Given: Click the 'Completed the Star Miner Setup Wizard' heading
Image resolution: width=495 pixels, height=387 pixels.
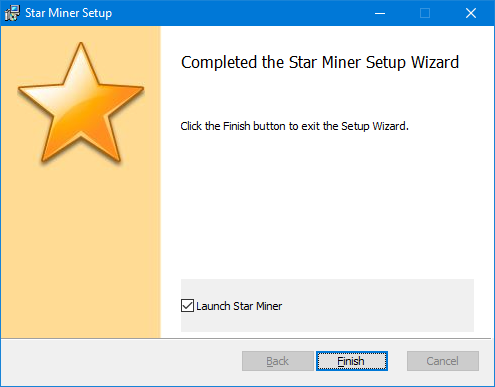Looking at the screenshot, I should (x=320, y=62).
